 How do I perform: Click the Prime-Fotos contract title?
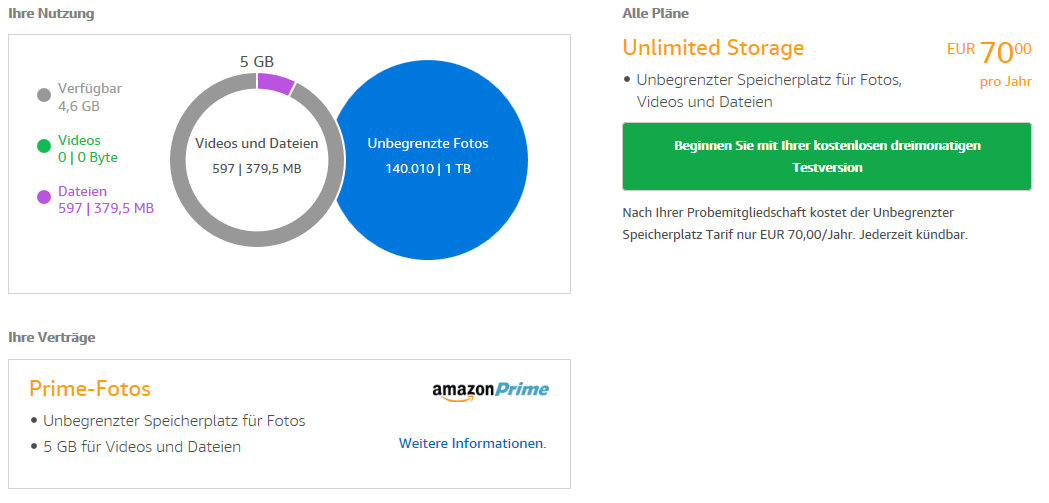90,389
